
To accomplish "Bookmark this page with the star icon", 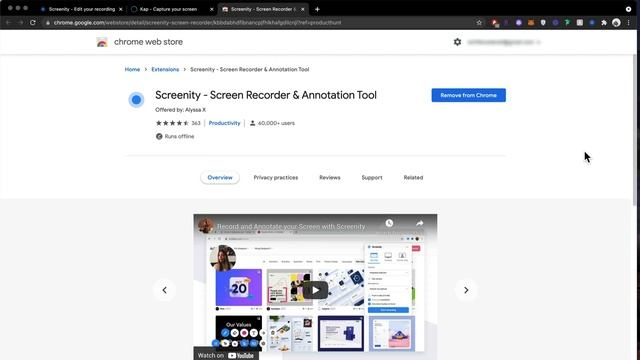I will point(479,22).
